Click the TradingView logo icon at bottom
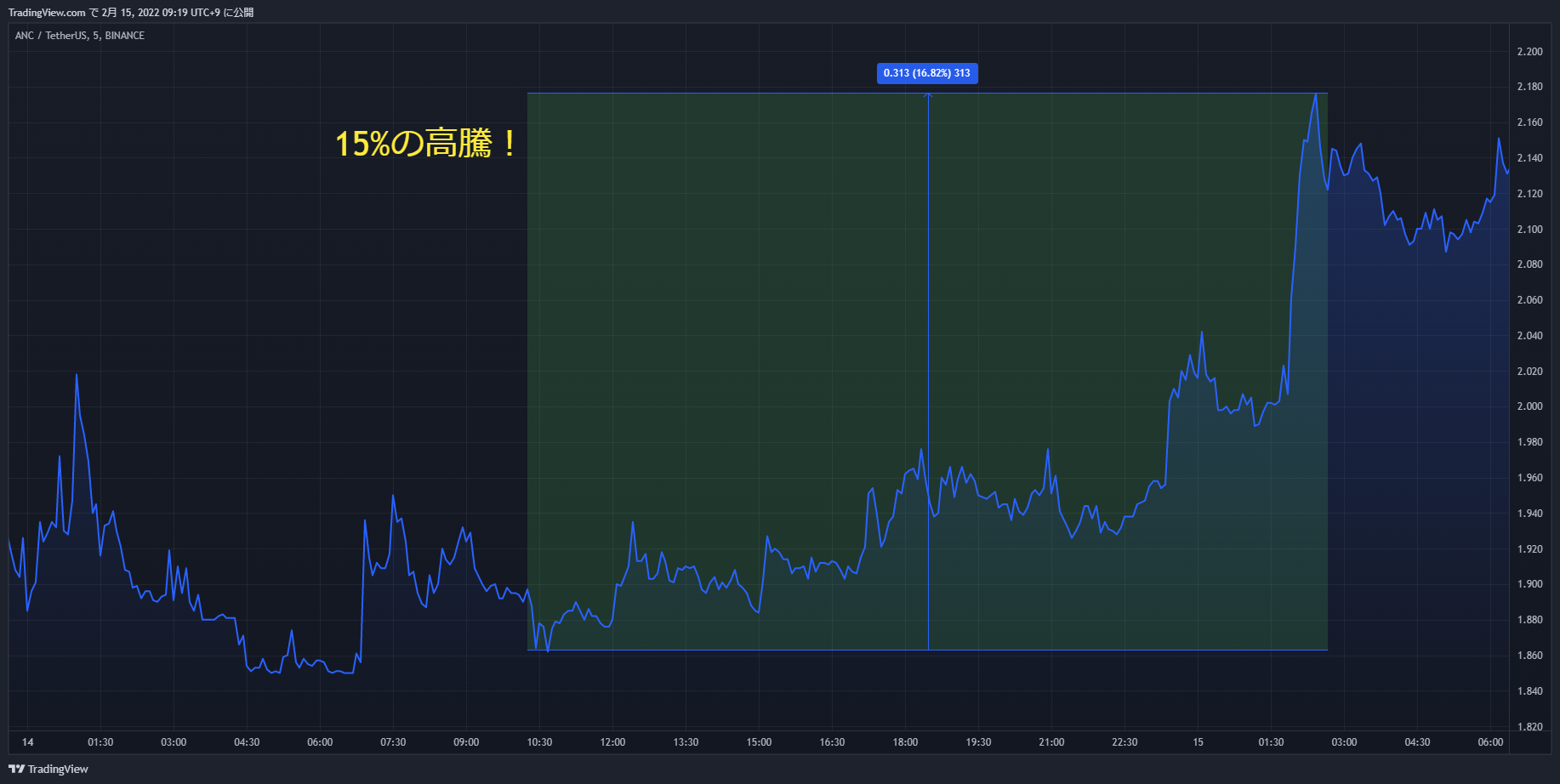Image resolution: width=1560 pixels, height=784 pixels. (x=16, y=769)
